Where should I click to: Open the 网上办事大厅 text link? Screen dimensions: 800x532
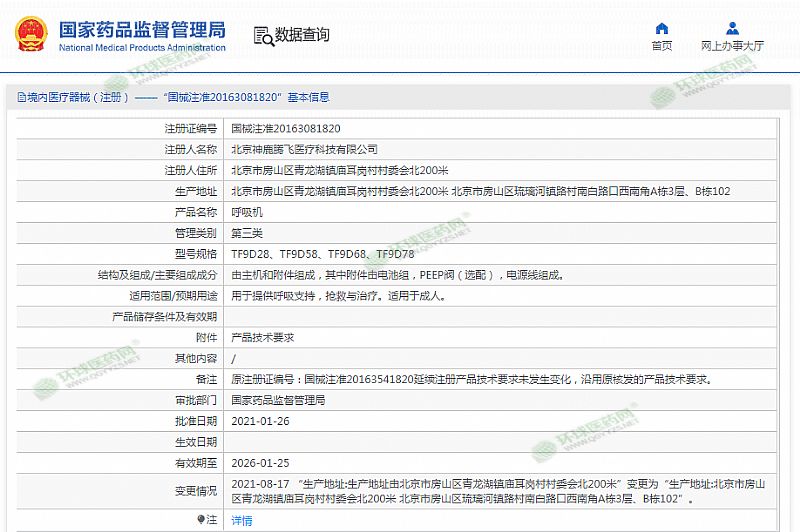(732, 46)
